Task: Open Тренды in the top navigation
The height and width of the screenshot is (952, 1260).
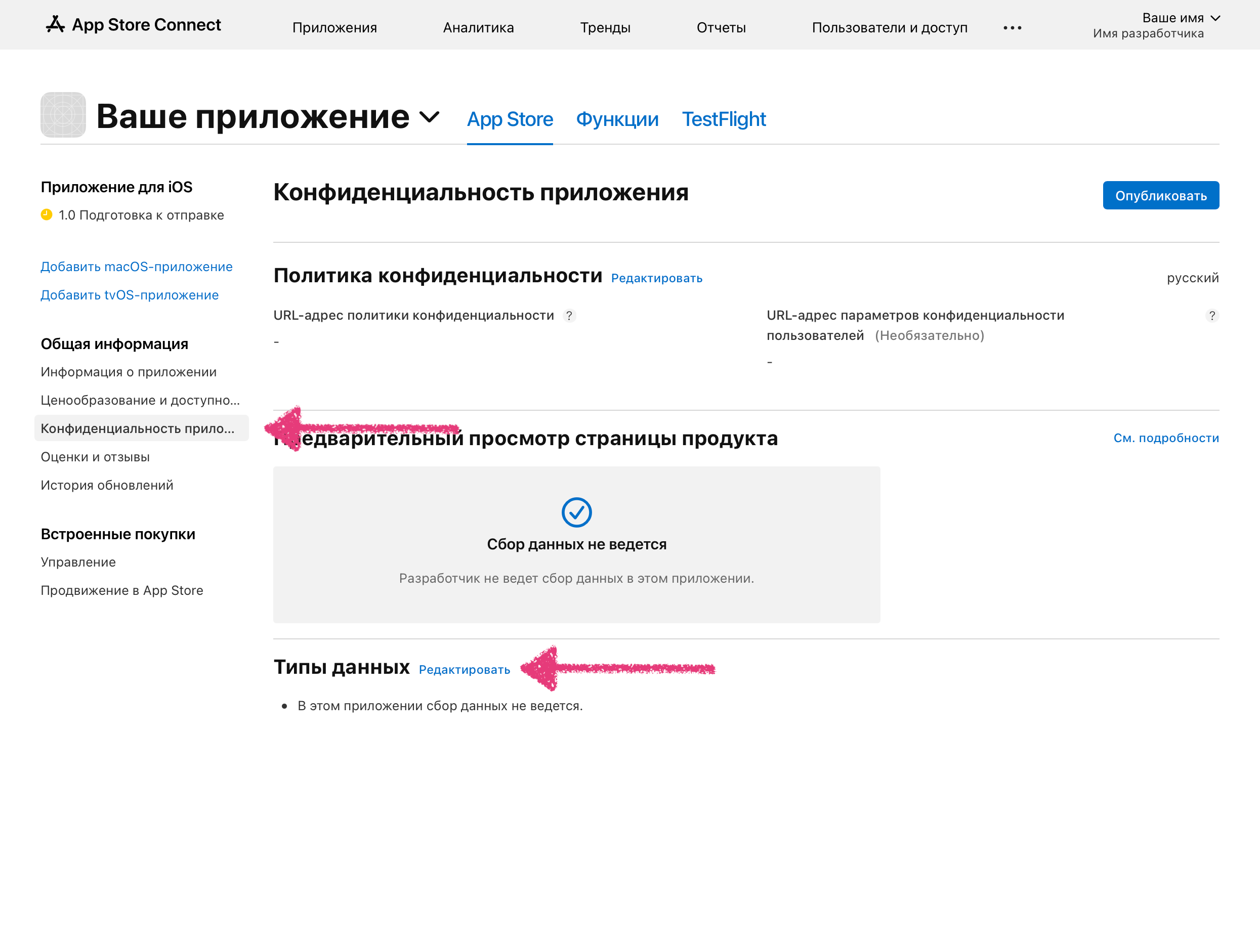Action: point(605,27)
